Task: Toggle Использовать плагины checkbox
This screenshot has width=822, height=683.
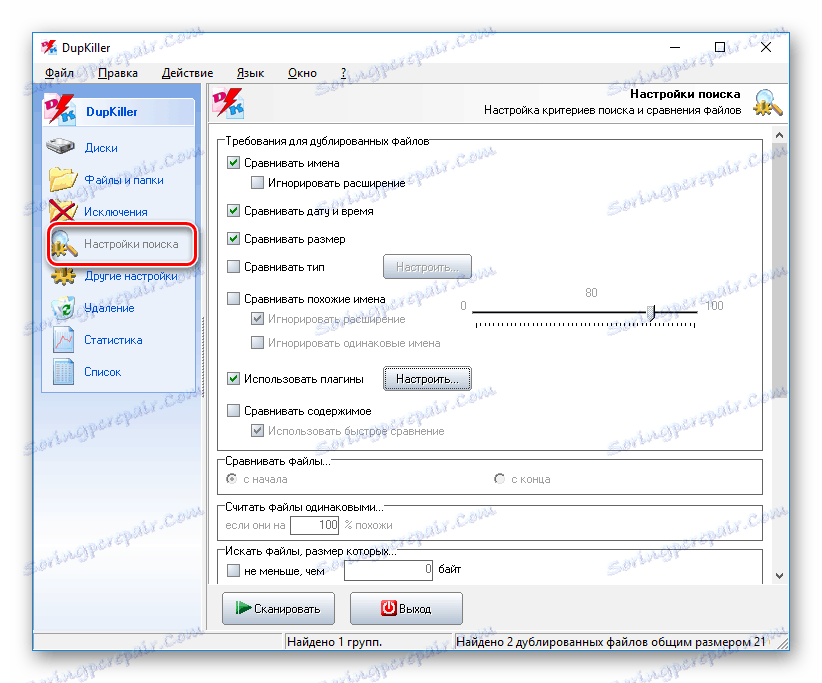Action: pyautogui.click(x=233, y=378)
